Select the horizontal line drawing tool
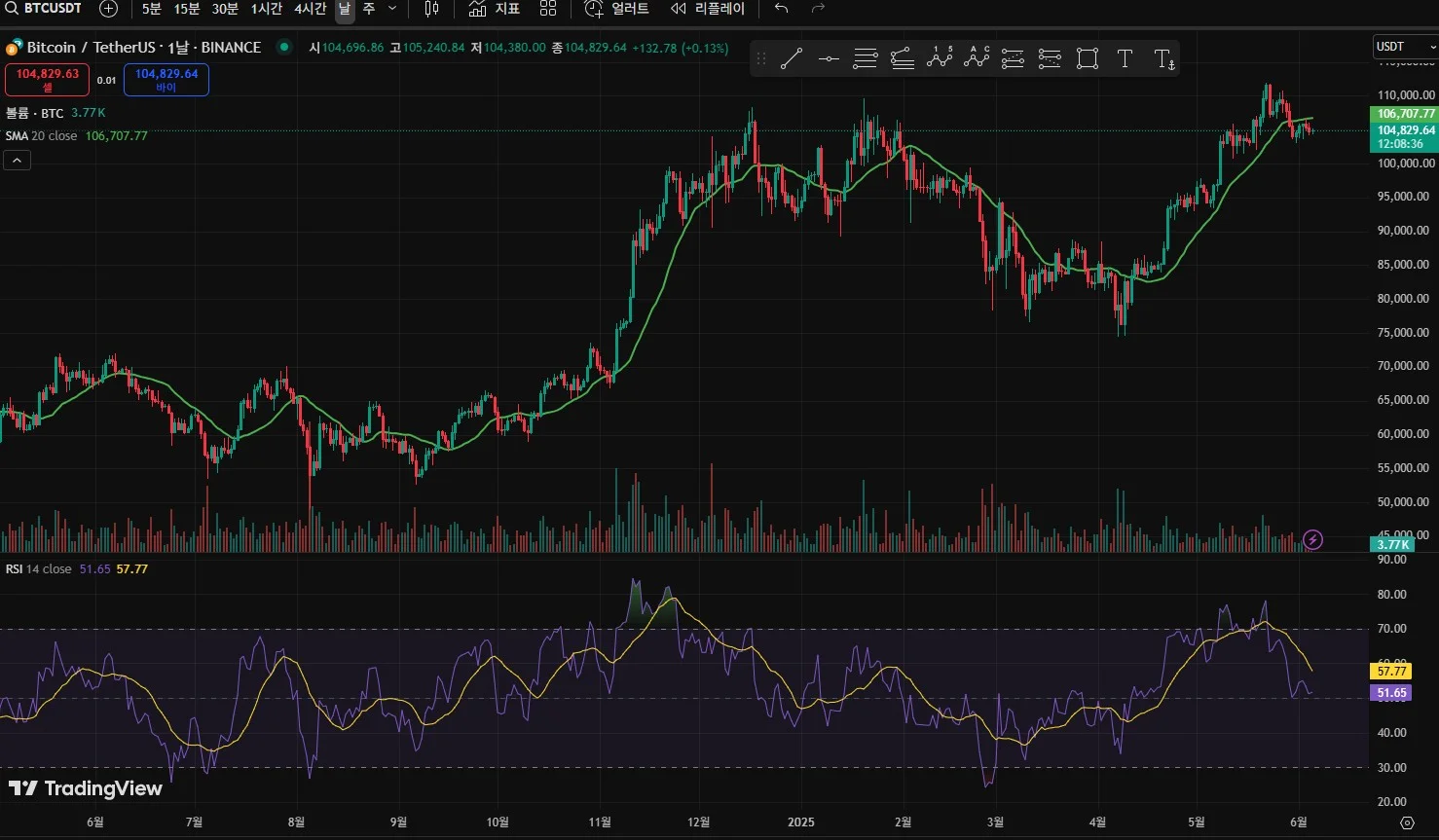This screenshot has height=840, width=1439. pyautogui.click(x=828, y=59)
